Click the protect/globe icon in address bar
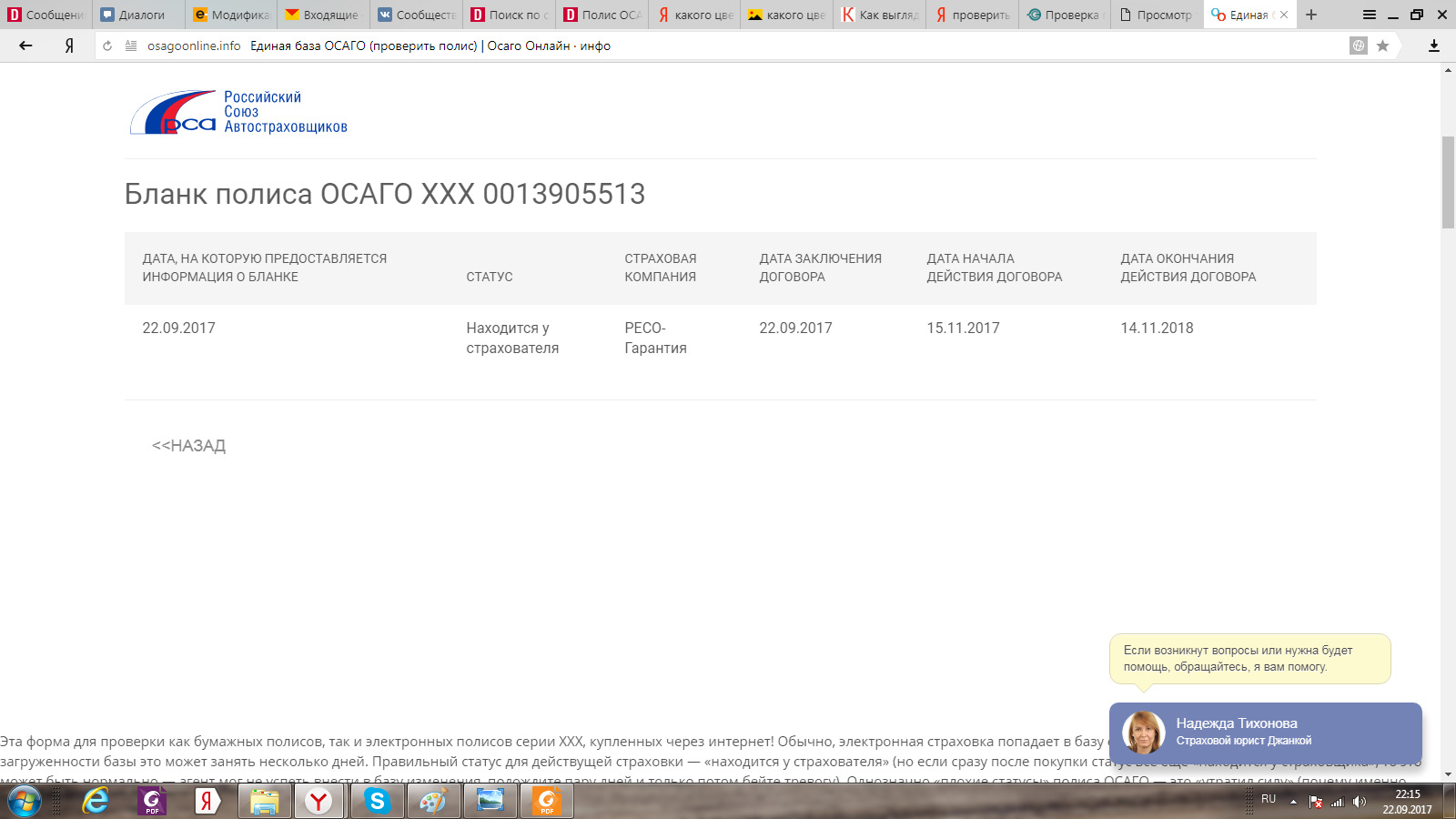The height and width of the screenshot is (819, 1456). [1359, 45]
